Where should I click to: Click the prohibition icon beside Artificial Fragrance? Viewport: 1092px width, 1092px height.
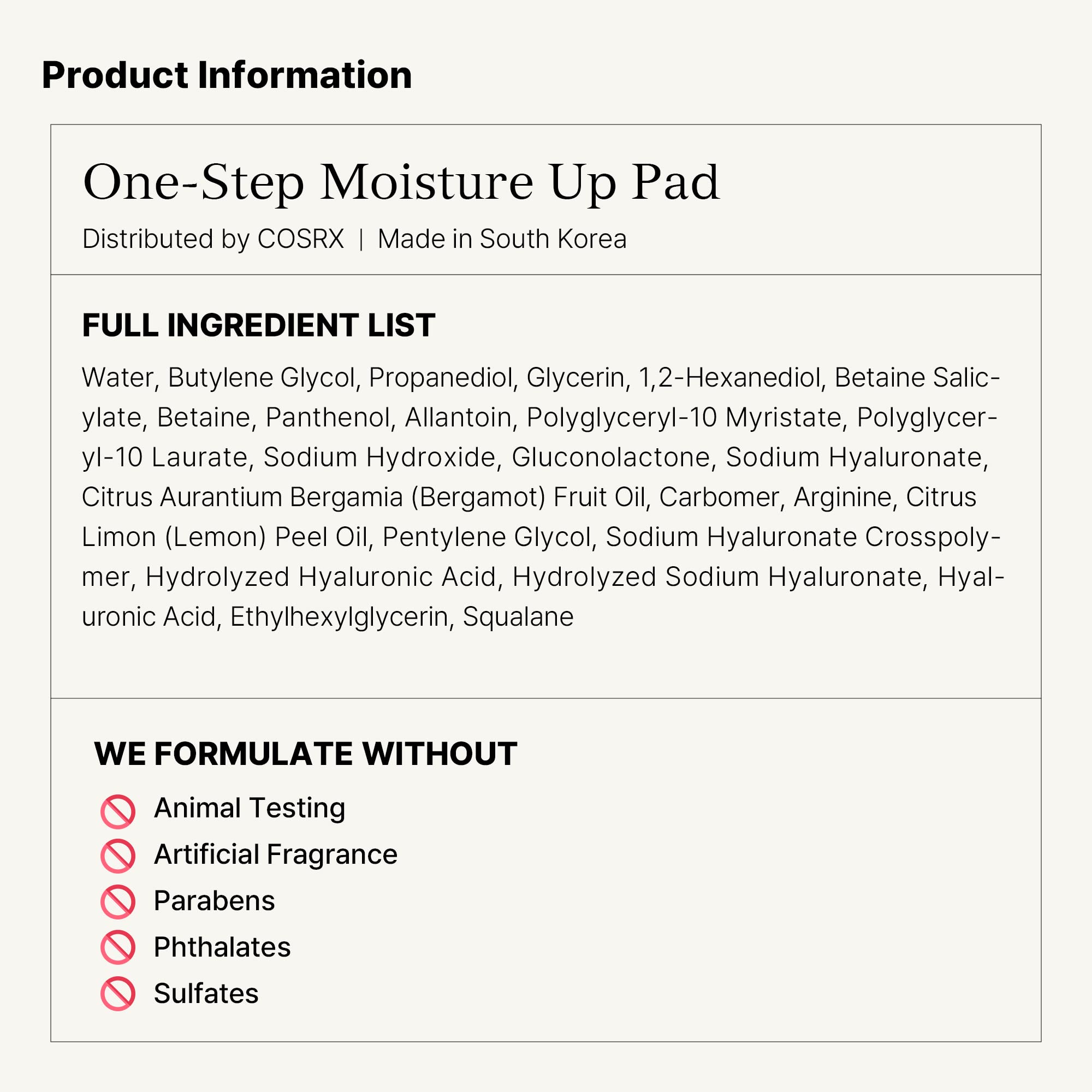(117, 856)
